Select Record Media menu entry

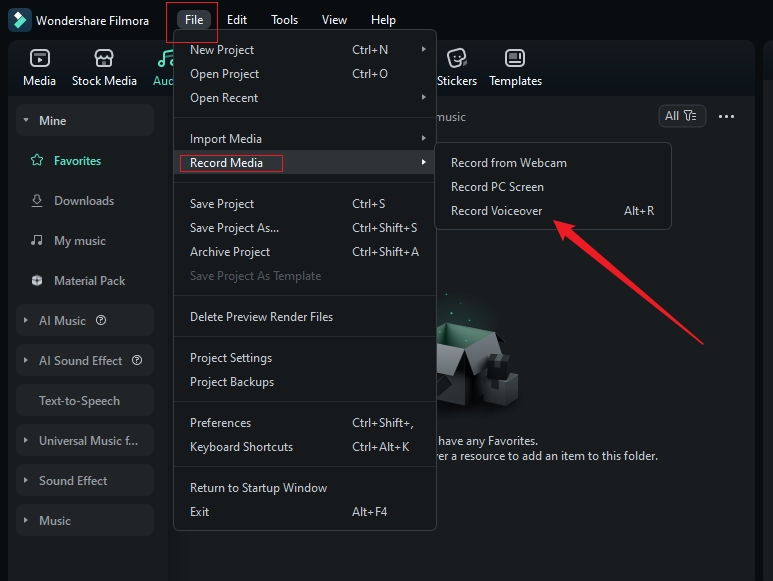(x=305, y=162)
